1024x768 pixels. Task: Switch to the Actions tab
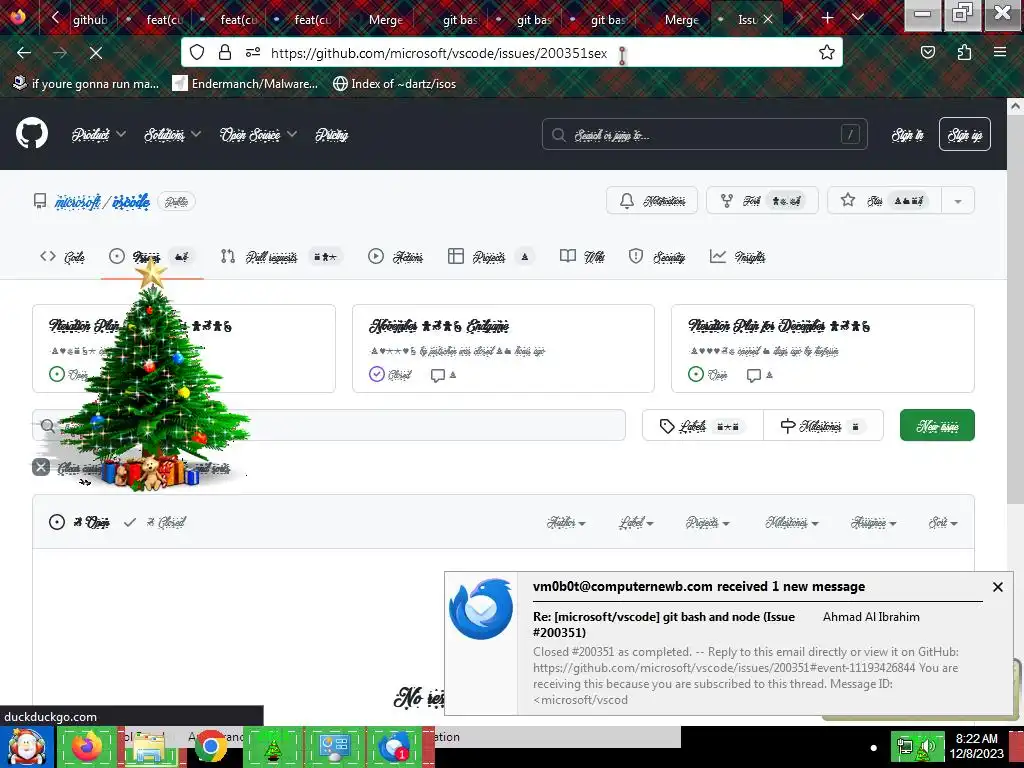coord(395,257)
